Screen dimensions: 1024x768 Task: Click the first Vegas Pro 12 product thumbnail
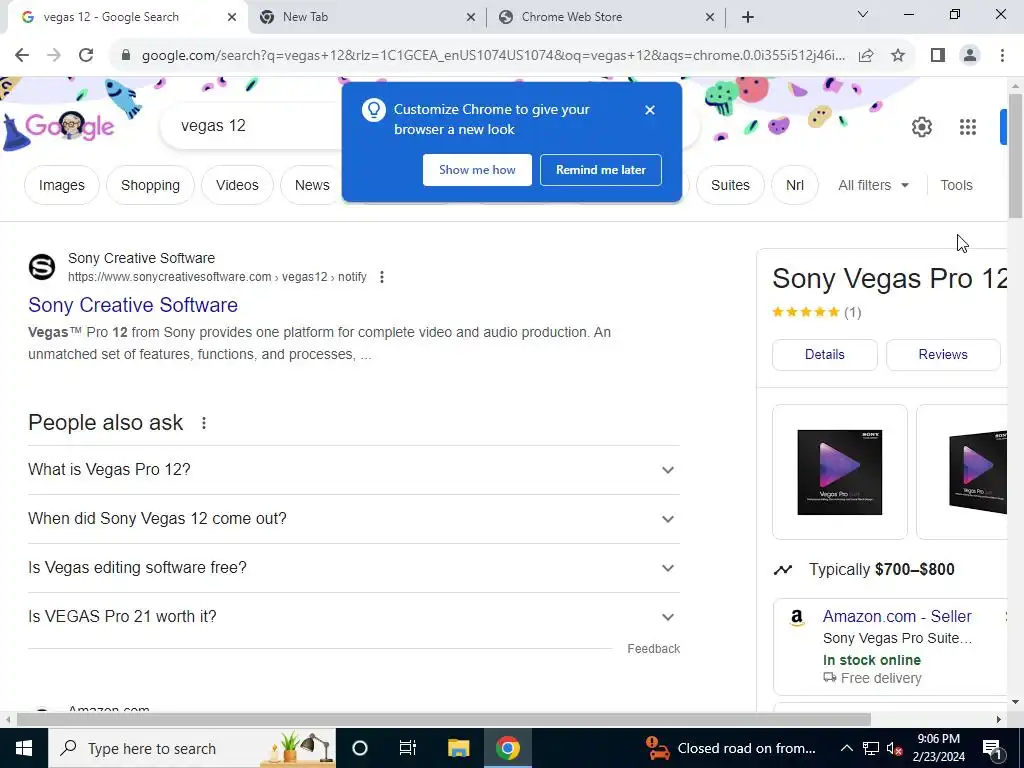pos(839,472)
